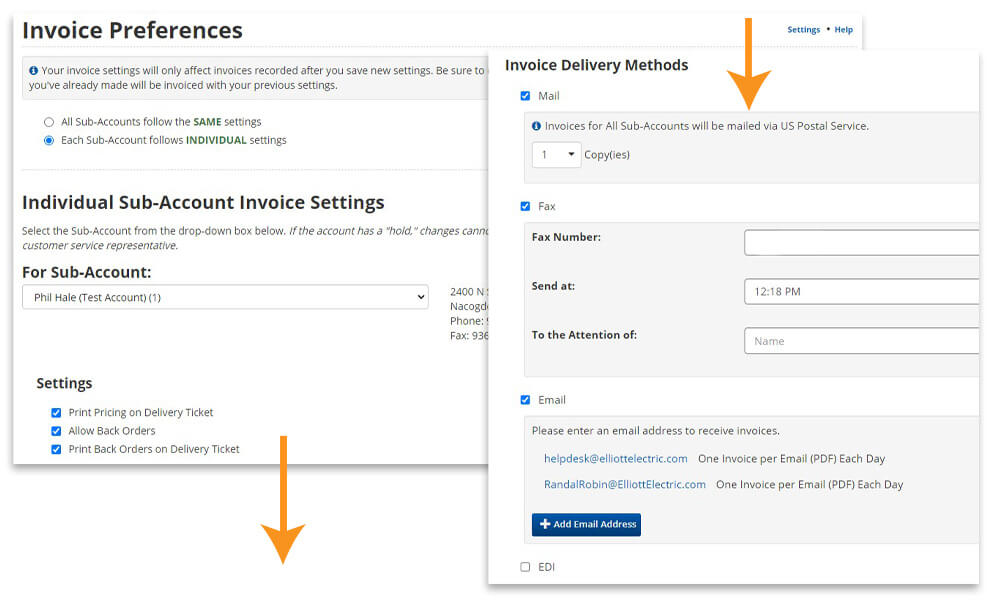Select All Sub-Accounts follow the SAME settings
Image resolution: width=1000 pixels, height=600 pixels.
point(48,122)
